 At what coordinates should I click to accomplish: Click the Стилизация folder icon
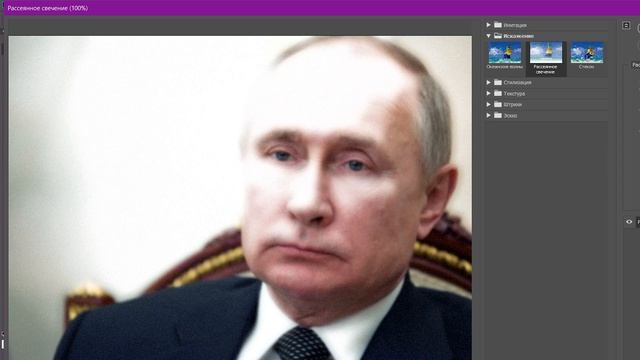498,82
